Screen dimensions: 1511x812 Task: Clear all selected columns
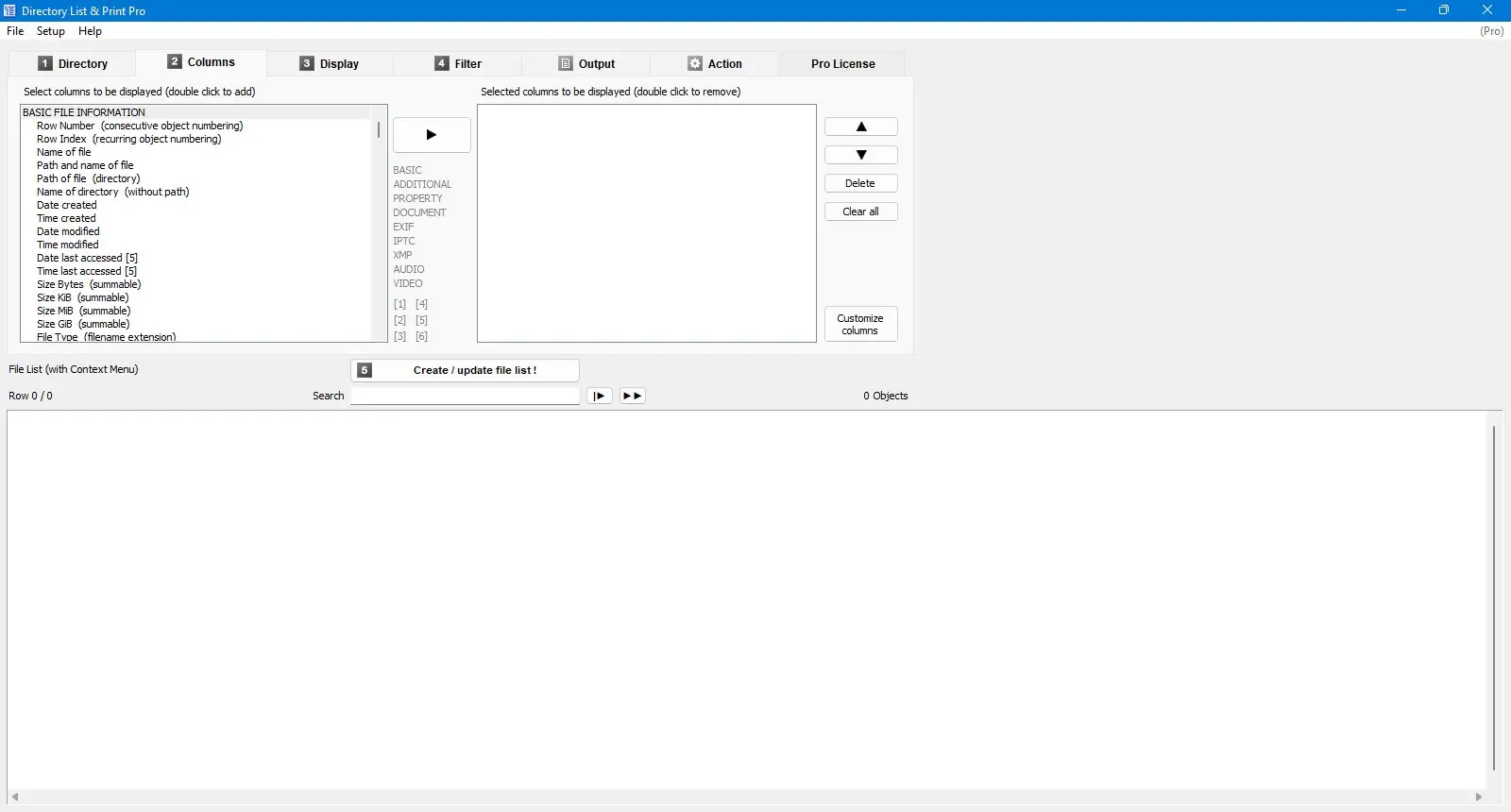(x=861, y=211)
